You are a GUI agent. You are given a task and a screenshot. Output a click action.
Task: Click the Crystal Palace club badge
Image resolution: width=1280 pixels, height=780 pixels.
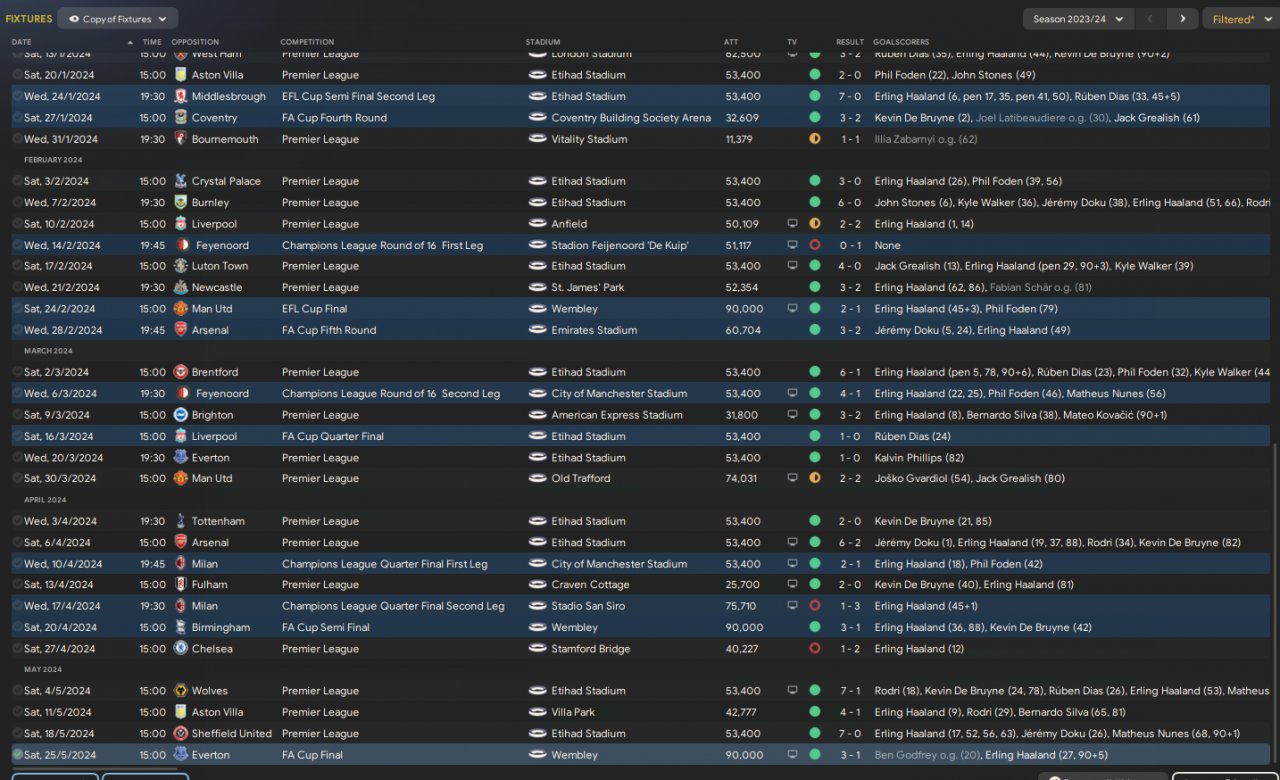point(181,182)
